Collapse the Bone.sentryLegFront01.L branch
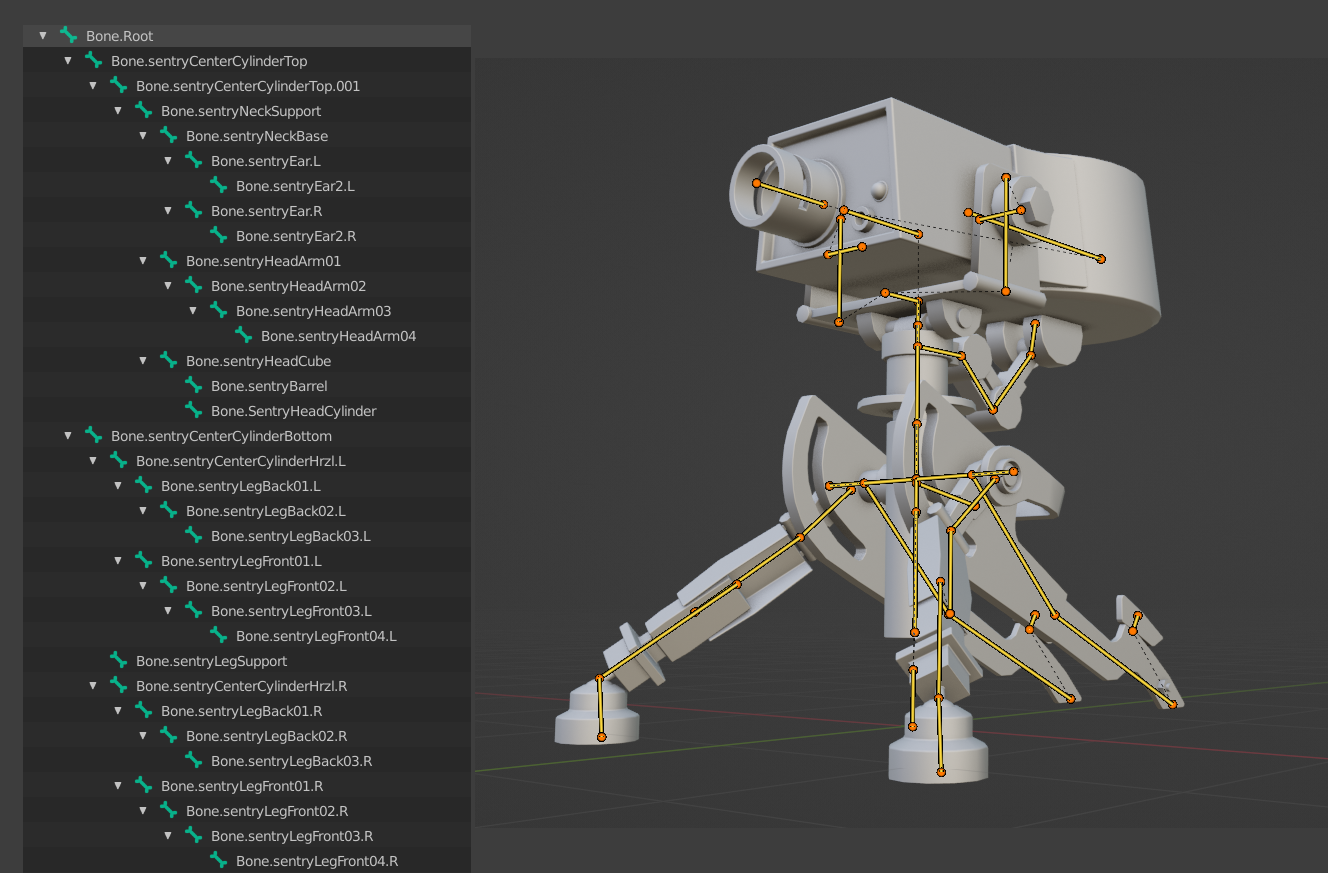1328x873 pixels. tap(118, 560)
